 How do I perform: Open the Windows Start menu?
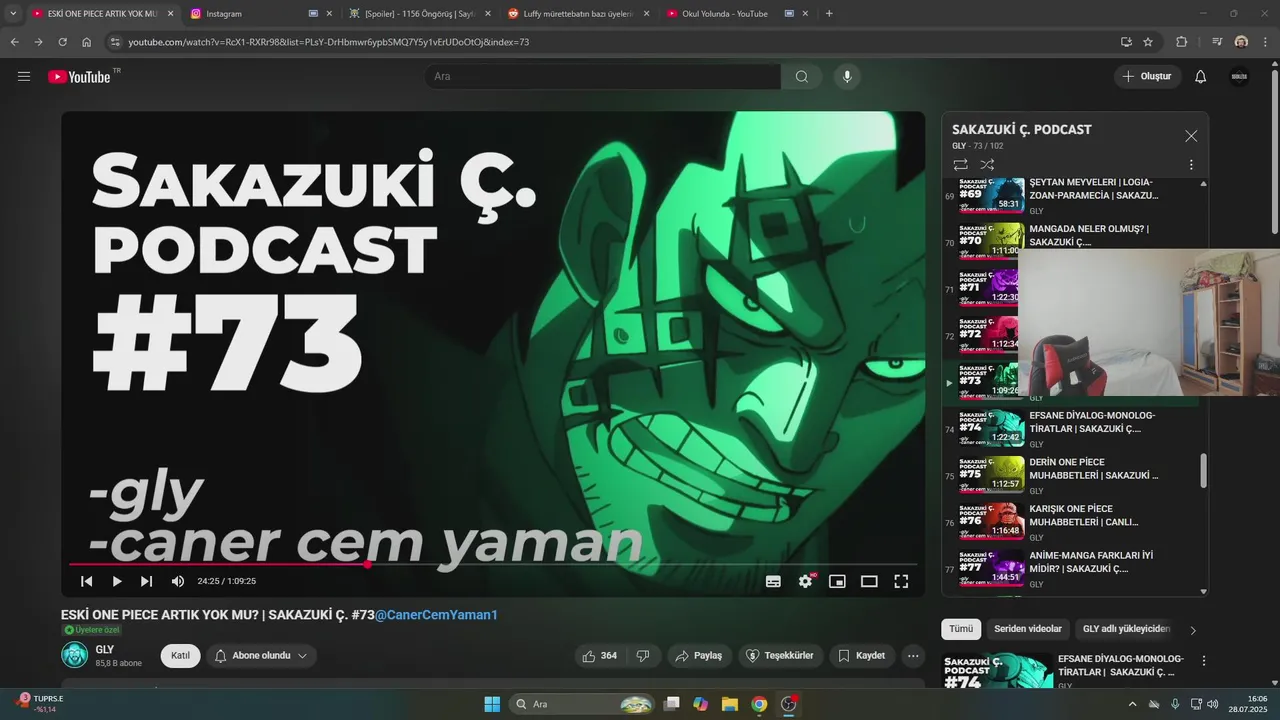tap(492, 704)
